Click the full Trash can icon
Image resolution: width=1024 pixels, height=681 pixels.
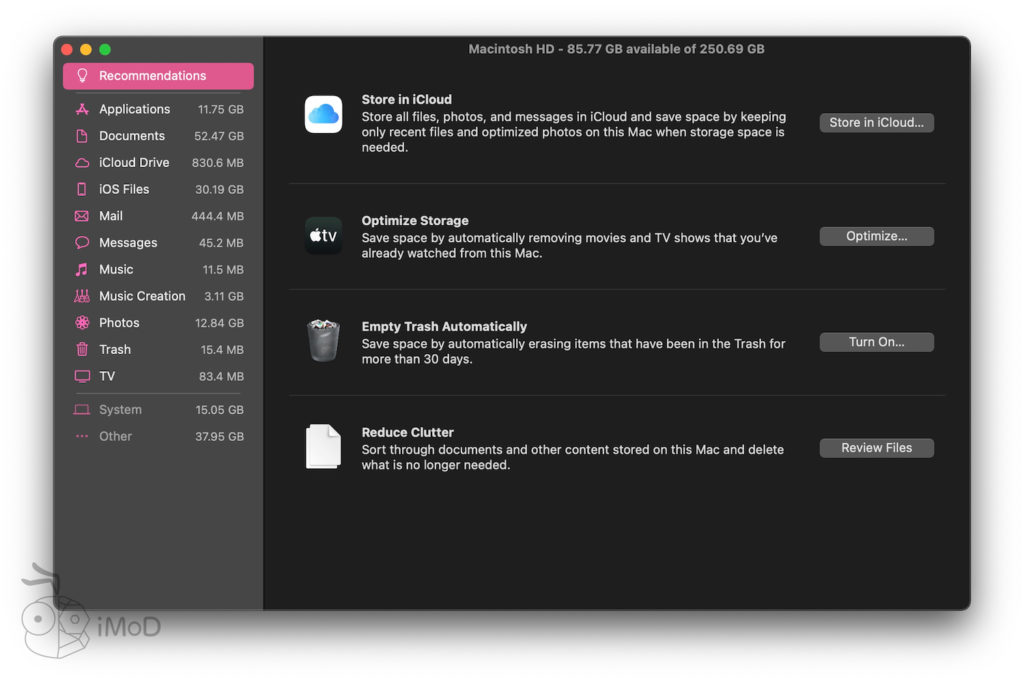(323, 341)
